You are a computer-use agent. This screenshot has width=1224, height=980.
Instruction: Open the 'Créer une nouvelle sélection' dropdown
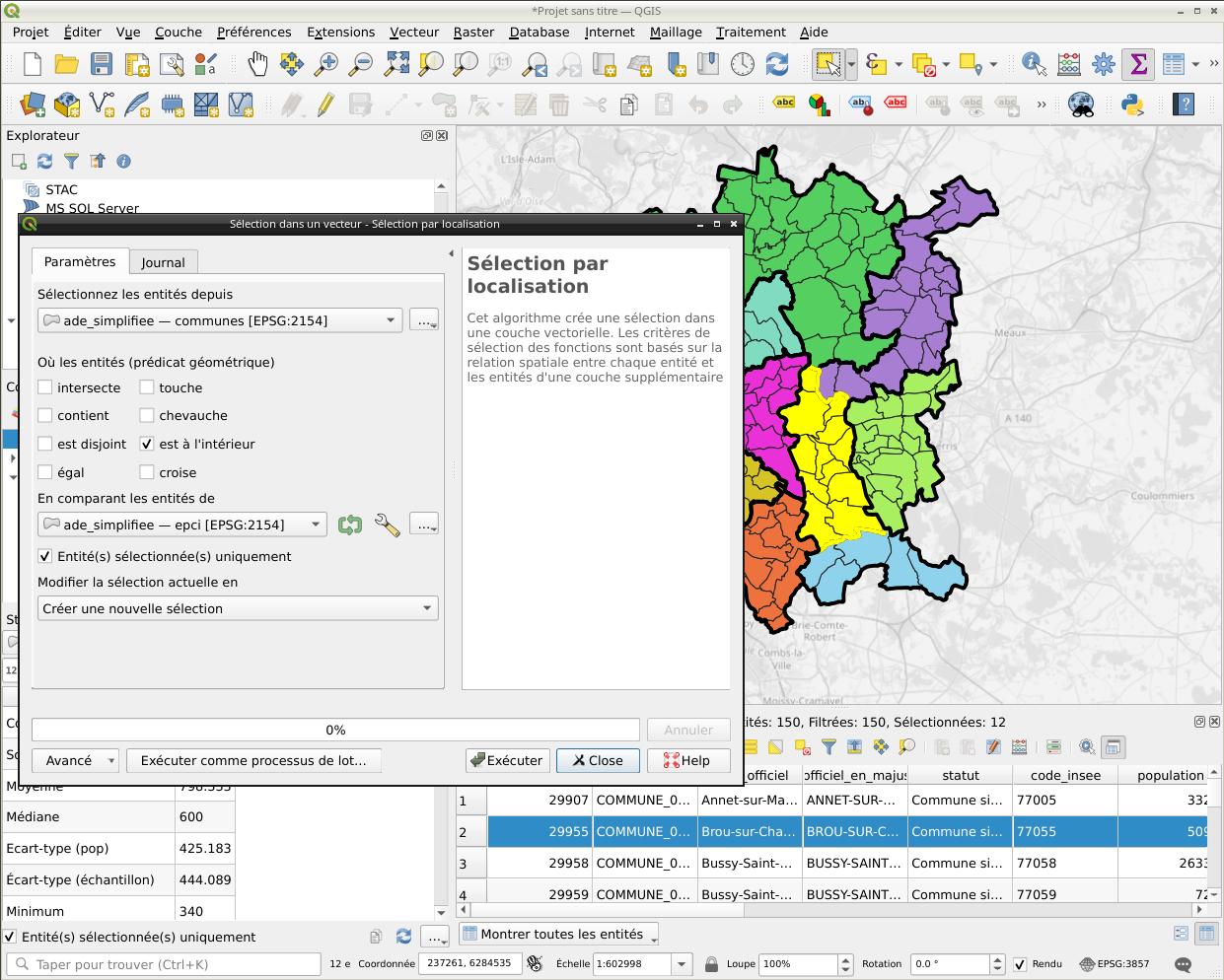(x=237, y=608)
